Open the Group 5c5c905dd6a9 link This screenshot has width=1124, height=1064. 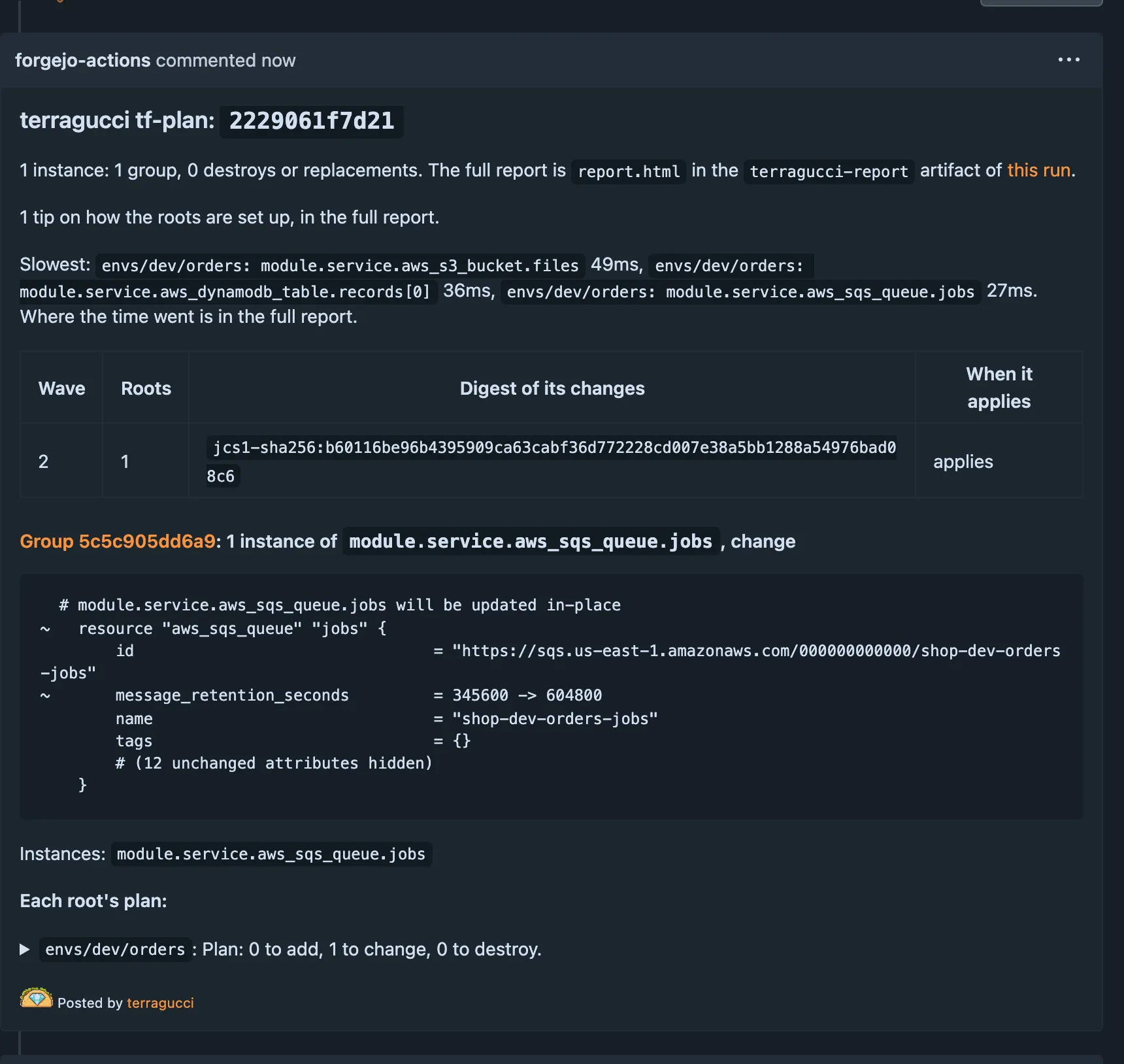pos(118,541)
